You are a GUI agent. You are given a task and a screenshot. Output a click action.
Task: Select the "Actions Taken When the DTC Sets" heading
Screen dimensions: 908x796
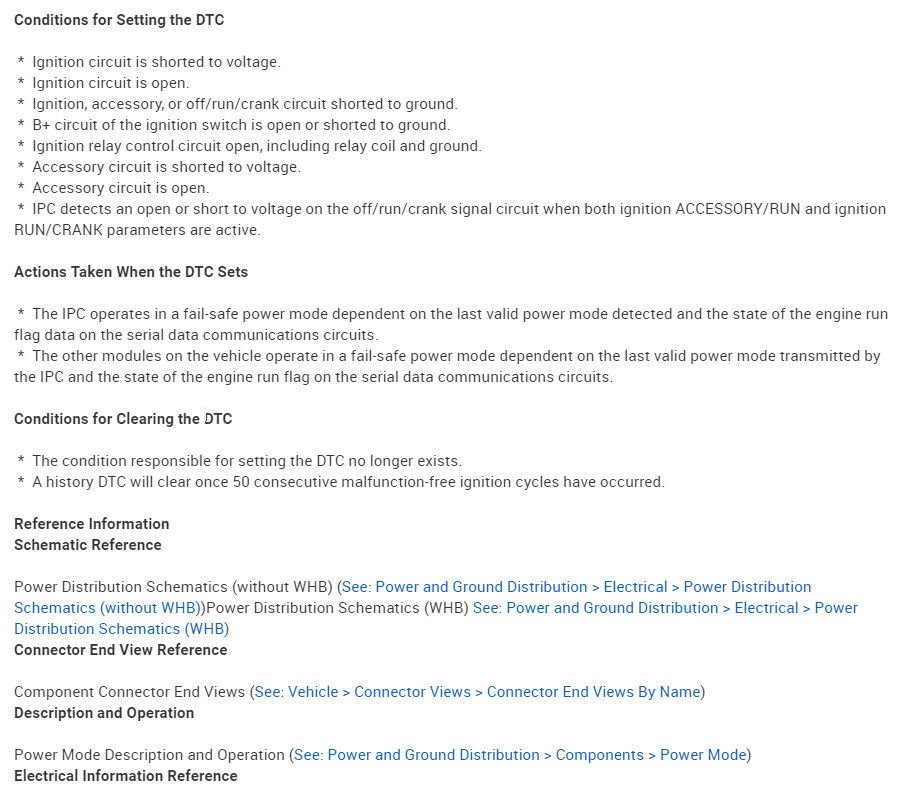(131, 272)
